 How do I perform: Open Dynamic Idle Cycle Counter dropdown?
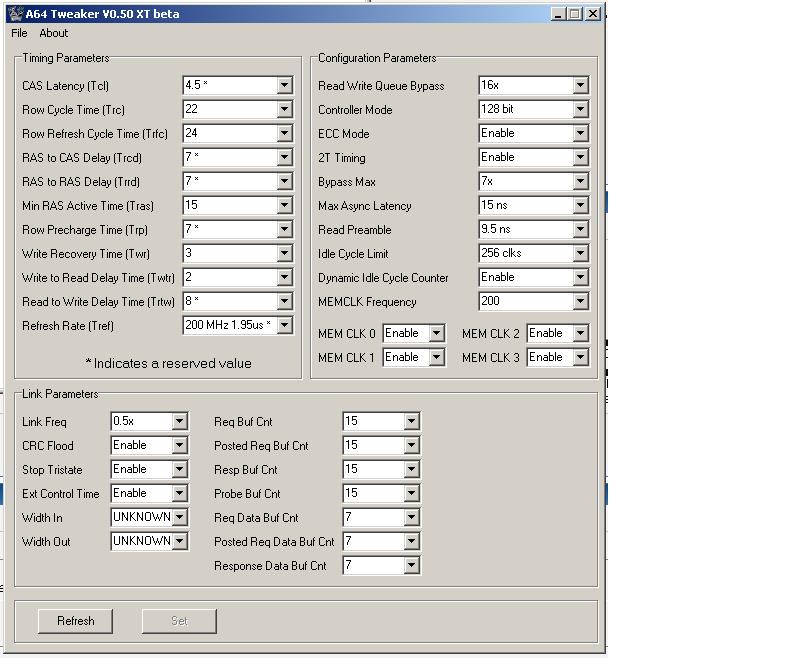tap(581, 277)
